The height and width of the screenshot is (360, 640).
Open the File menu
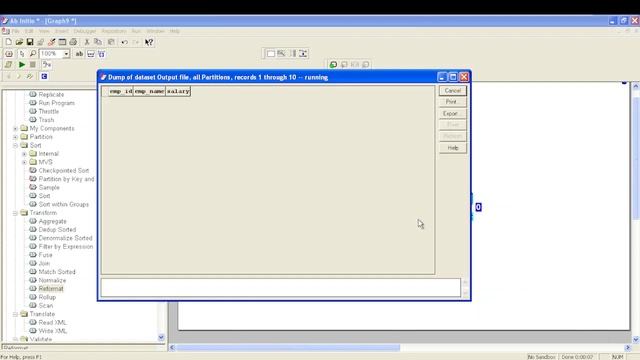[16, 31]
